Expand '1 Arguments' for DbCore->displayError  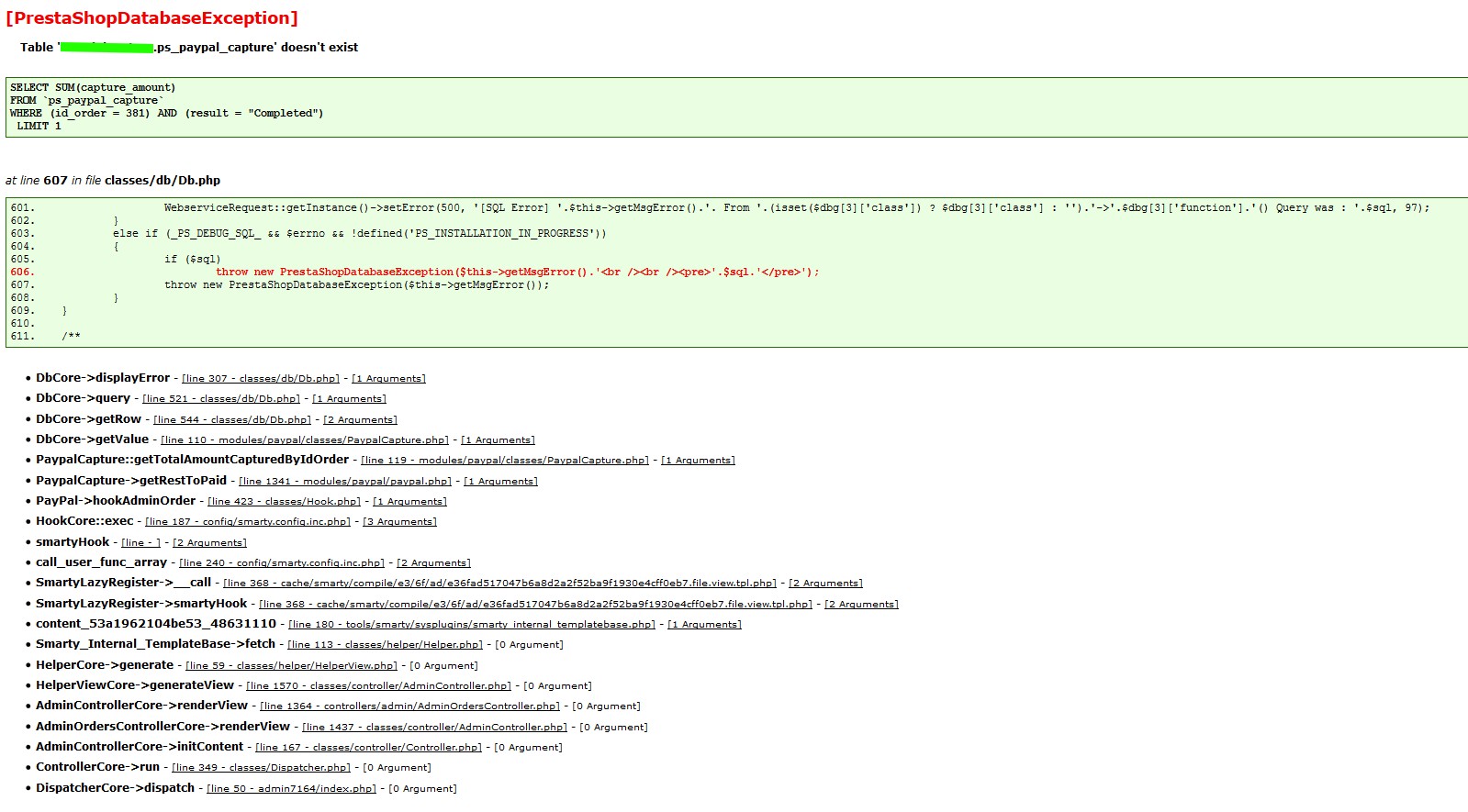click(388, 379)
